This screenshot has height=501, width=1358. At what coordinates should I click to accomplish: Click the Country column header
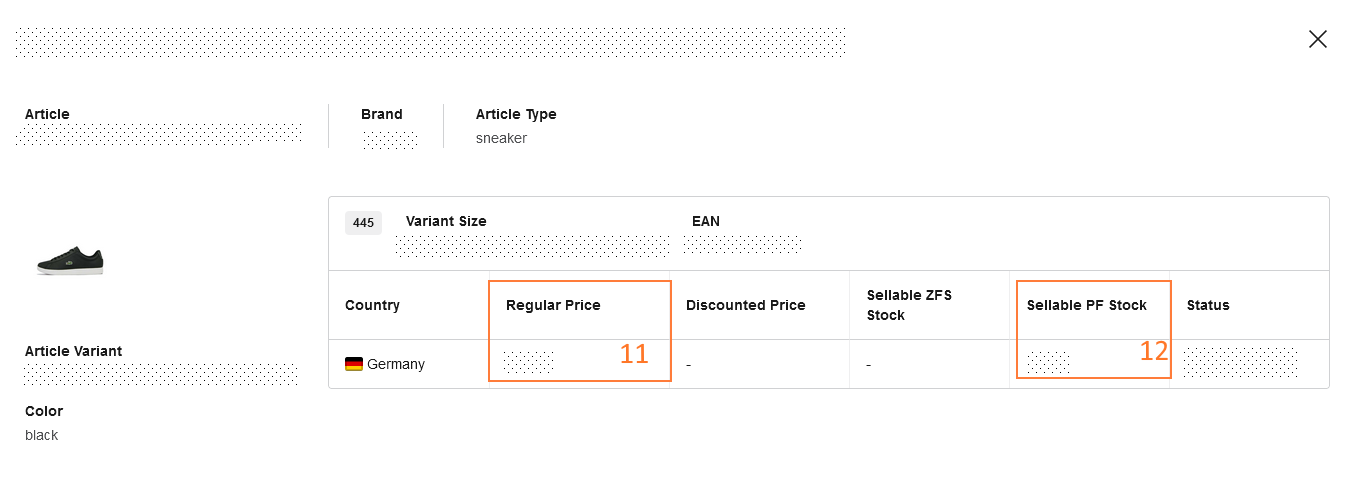pos(372,305)
